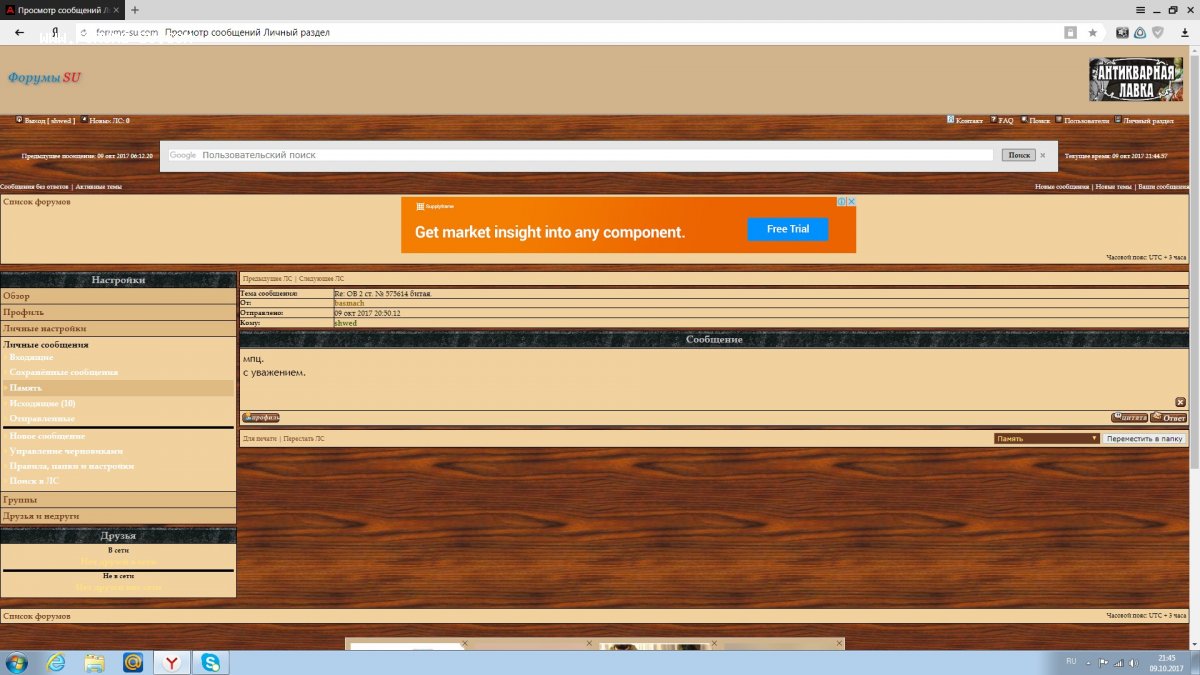Open the Skype taskbar icon

click(x=211, y=662)
